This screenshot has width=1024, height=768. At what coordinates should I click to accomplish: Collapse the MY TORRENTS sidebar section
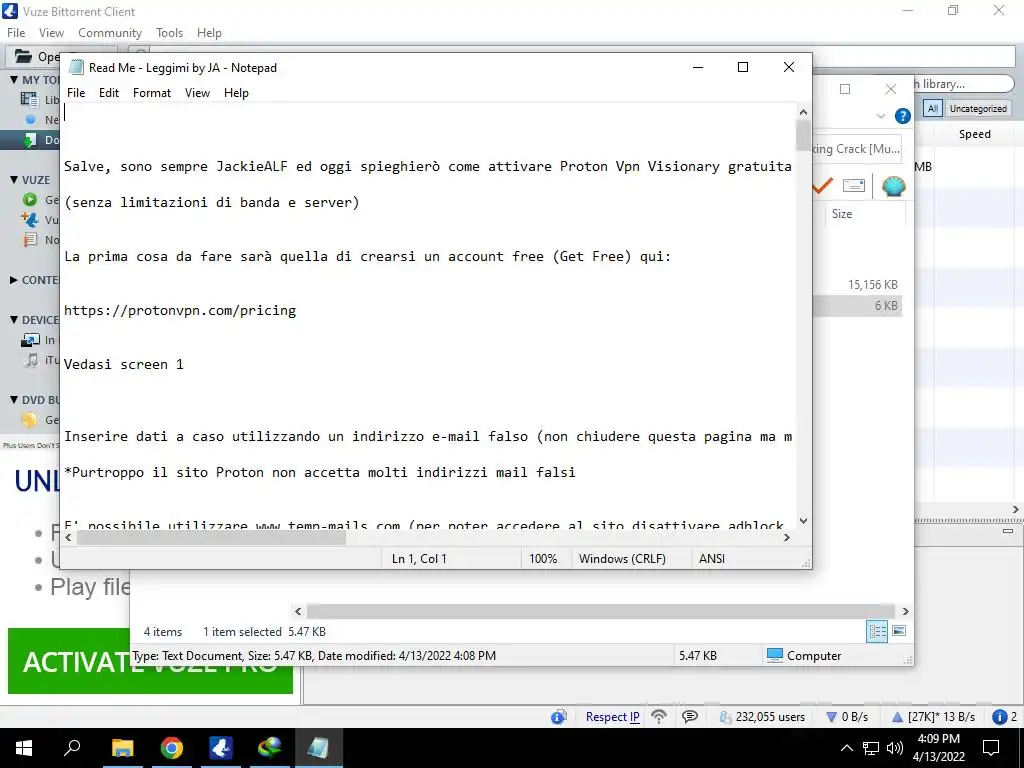pos(14,80)
